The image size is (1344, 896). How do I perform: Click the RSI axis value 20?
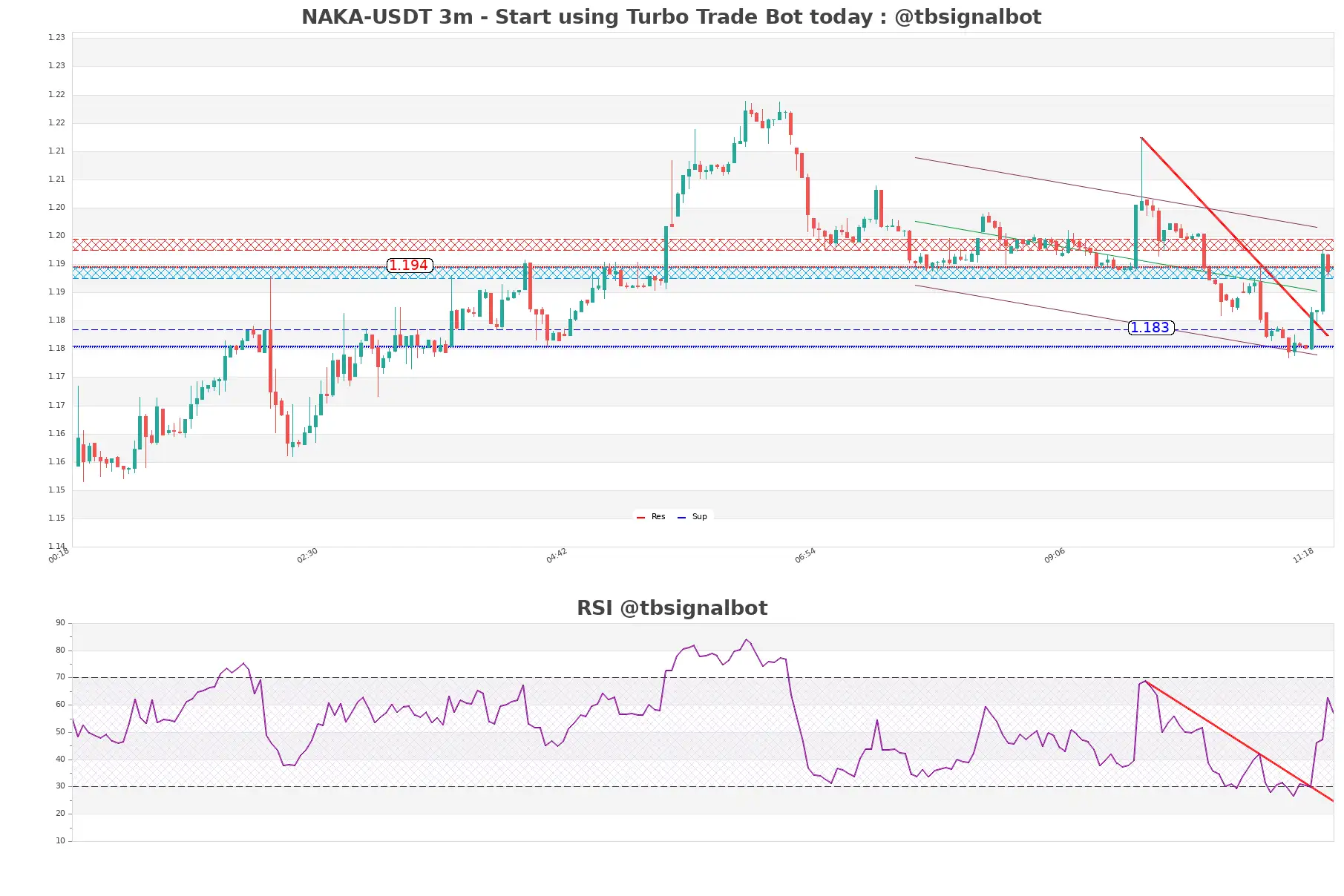60,814
